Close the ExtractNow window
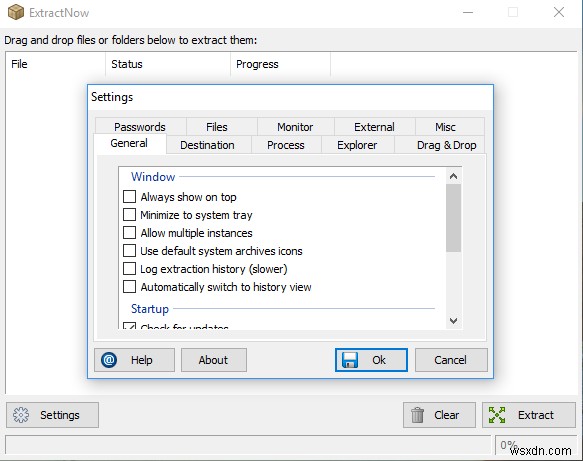583x461 pixels. [558, 12]
